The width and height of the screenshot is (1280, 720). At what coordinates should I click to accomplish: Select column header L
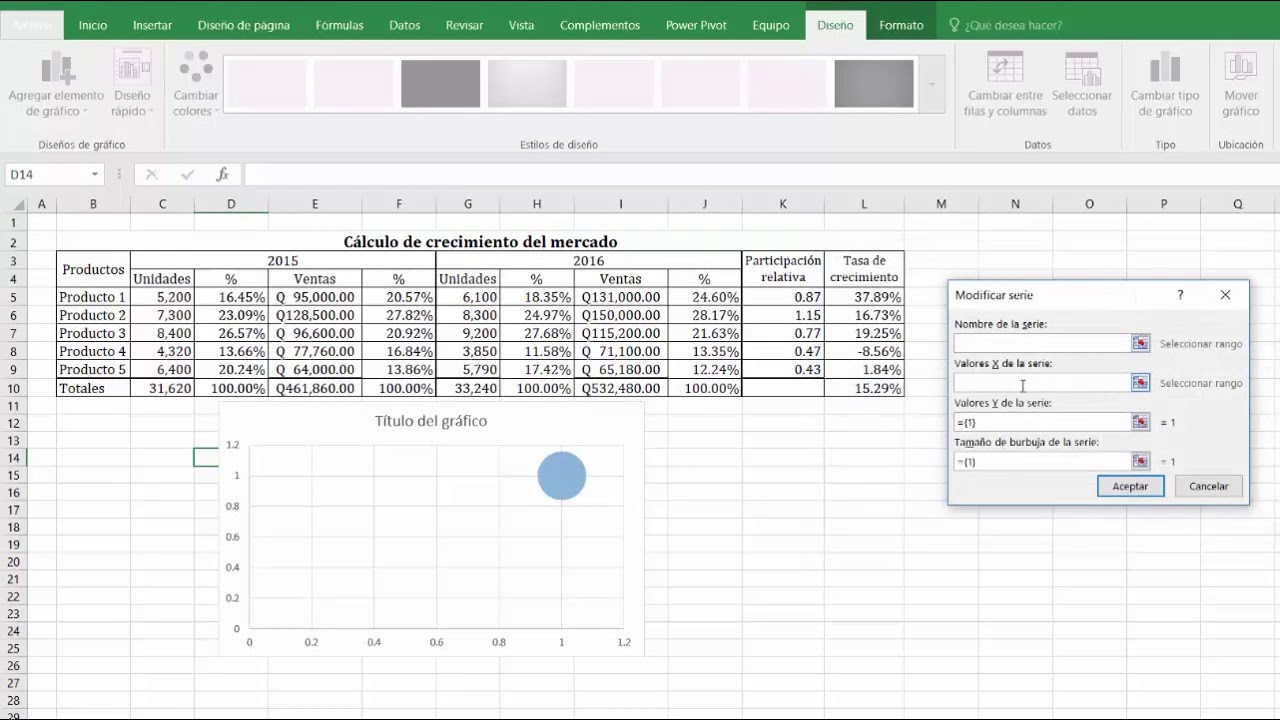[x=864, y=204]
